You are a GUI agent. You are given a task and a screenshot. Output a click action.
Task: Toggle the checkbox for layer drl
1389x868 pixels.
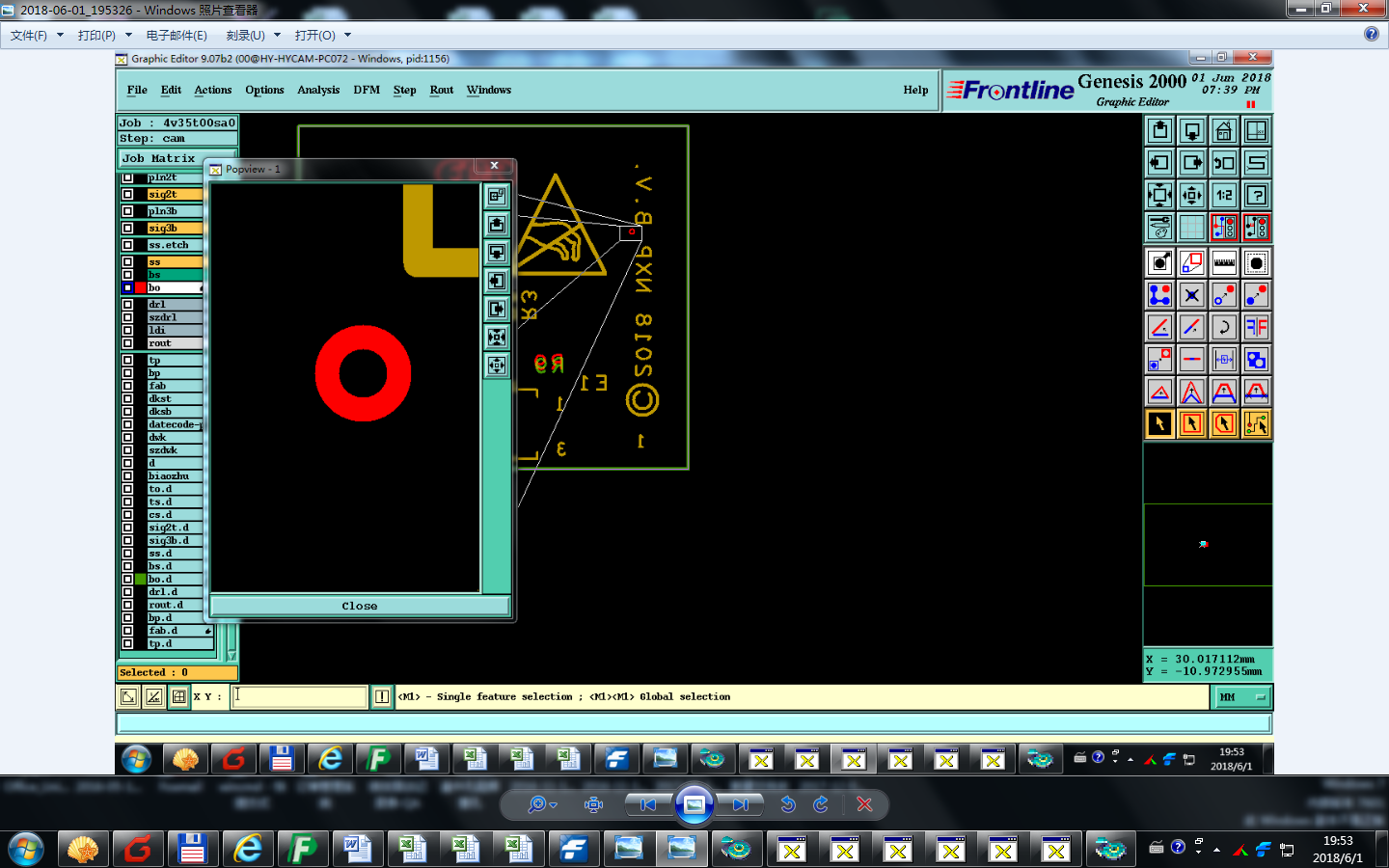pos(127,304)
